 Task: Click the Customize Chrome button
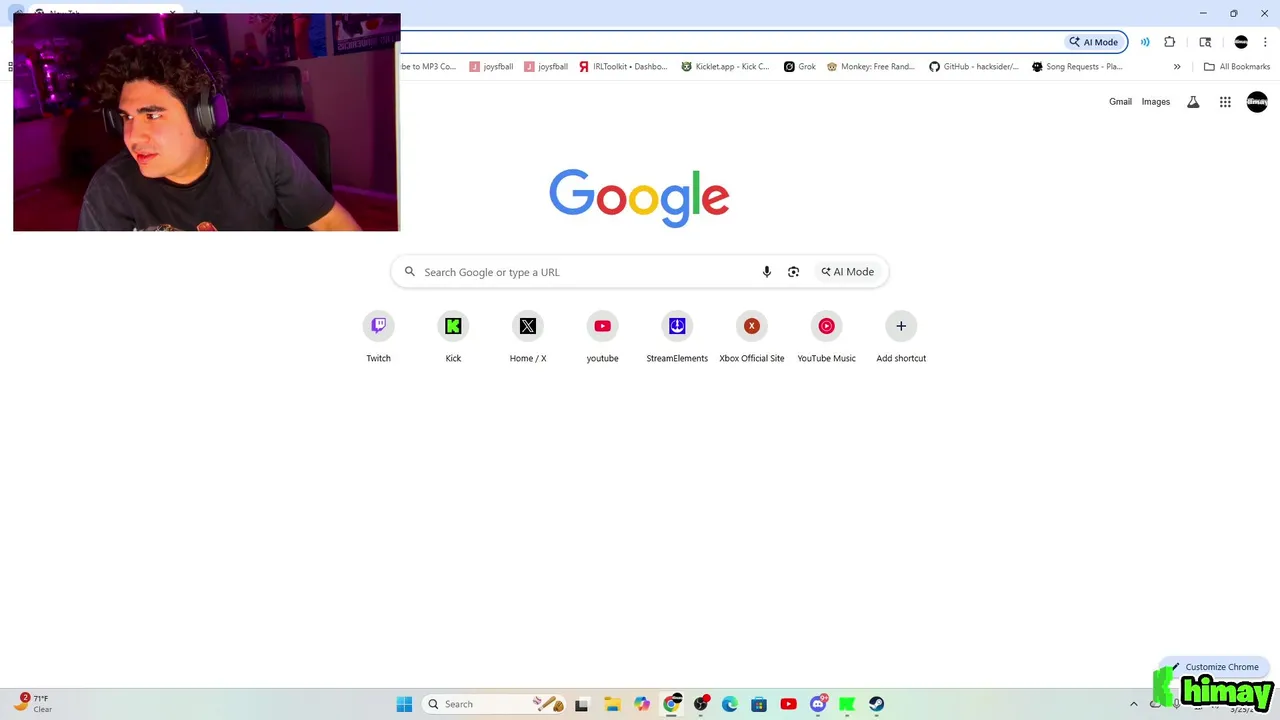(x=1214, y=667)
